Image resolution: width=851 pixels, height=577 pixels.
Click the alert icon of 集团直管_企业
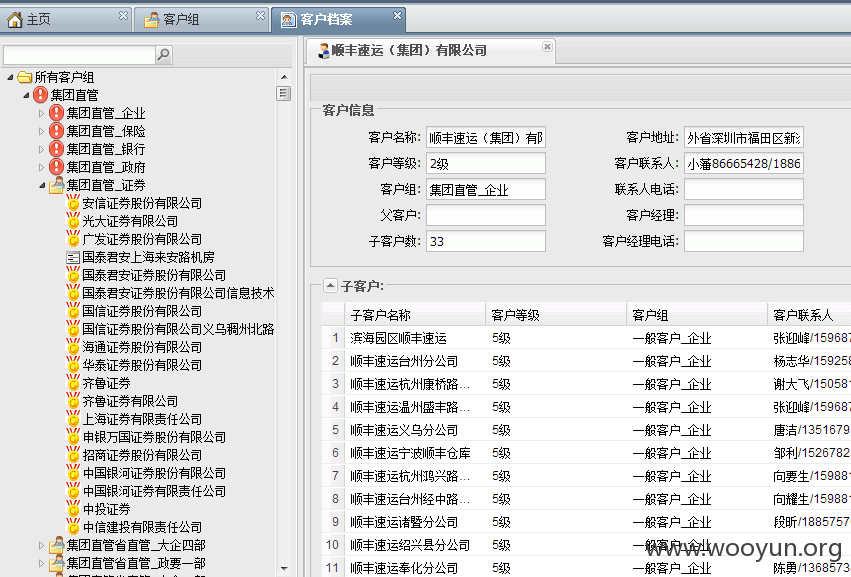click(x=56, y=113)
